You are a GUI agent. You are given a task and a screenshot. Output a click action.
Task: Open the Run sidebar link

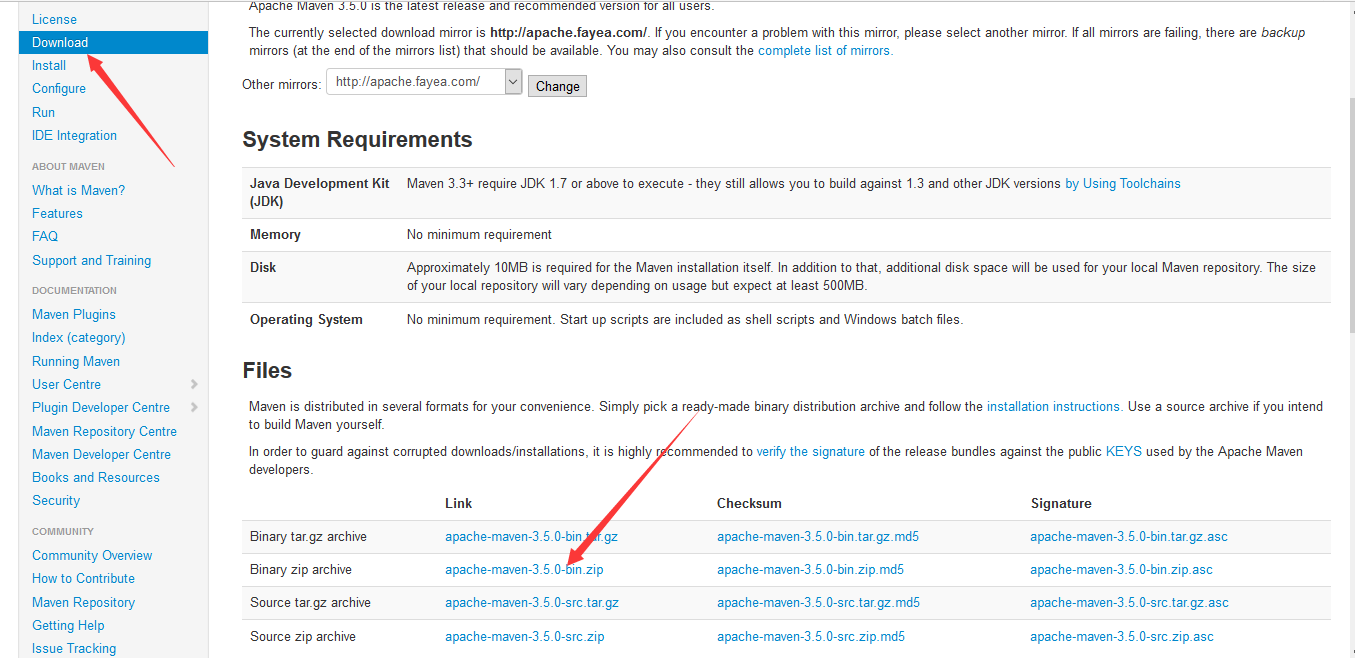pos(43,112)
